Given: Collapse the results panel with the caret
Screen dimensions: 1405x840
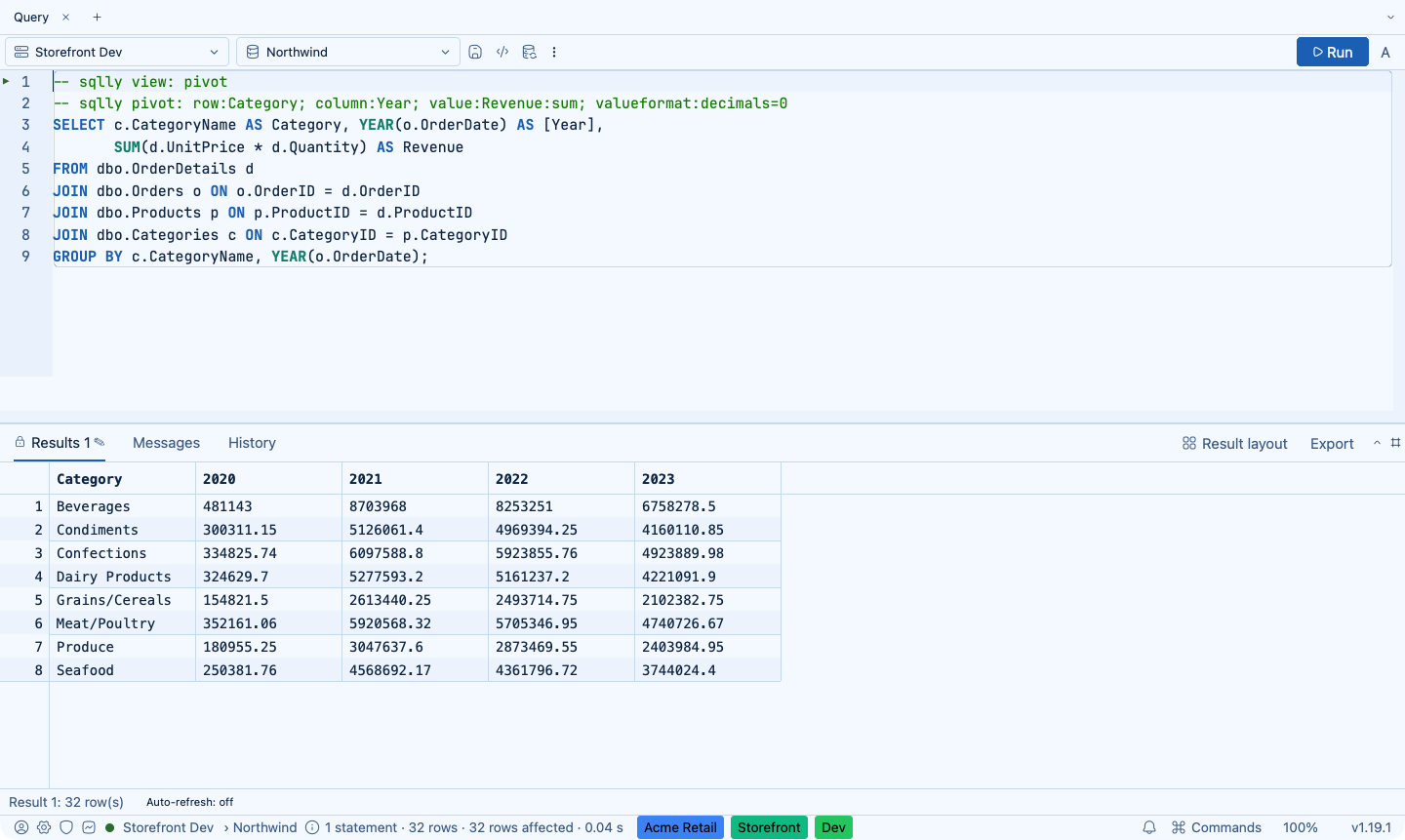Looking at the screenshot, I should pos(1377,443).
